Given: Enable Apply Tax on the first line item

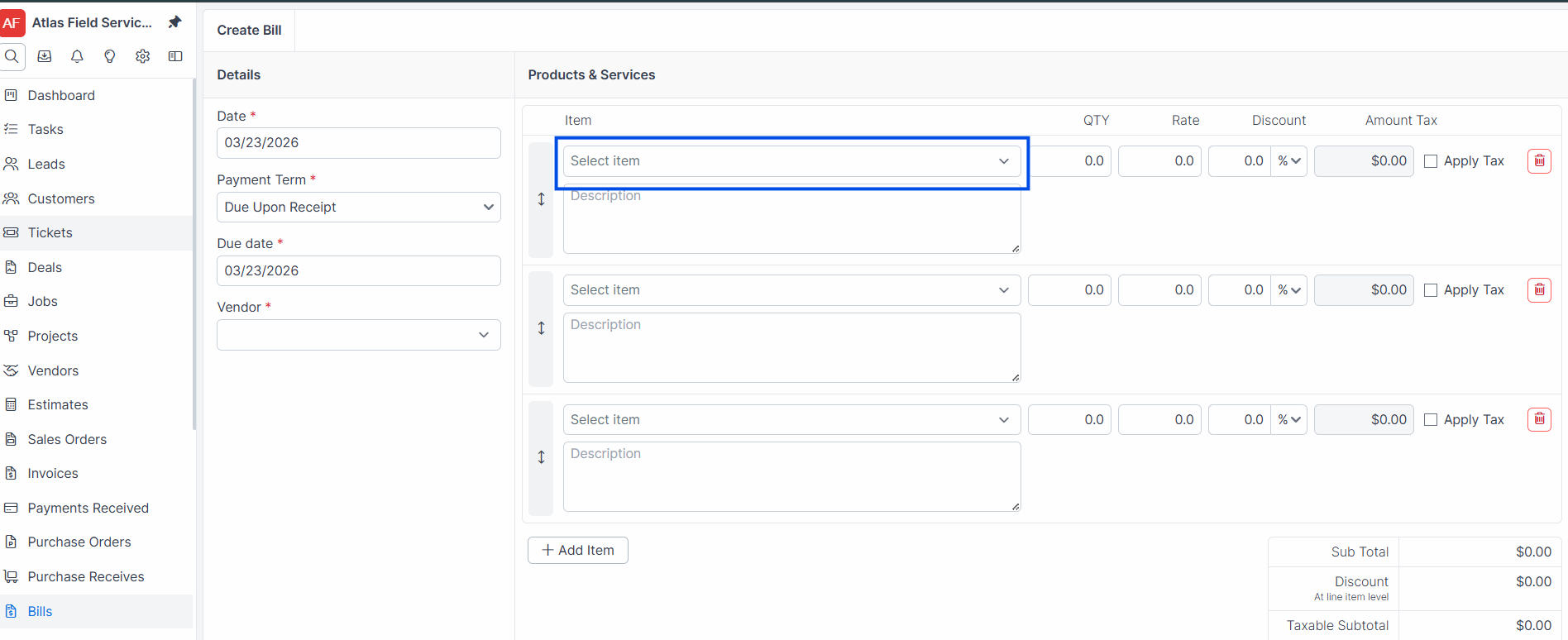Looking at the screenshot, I should [1431, 161].
